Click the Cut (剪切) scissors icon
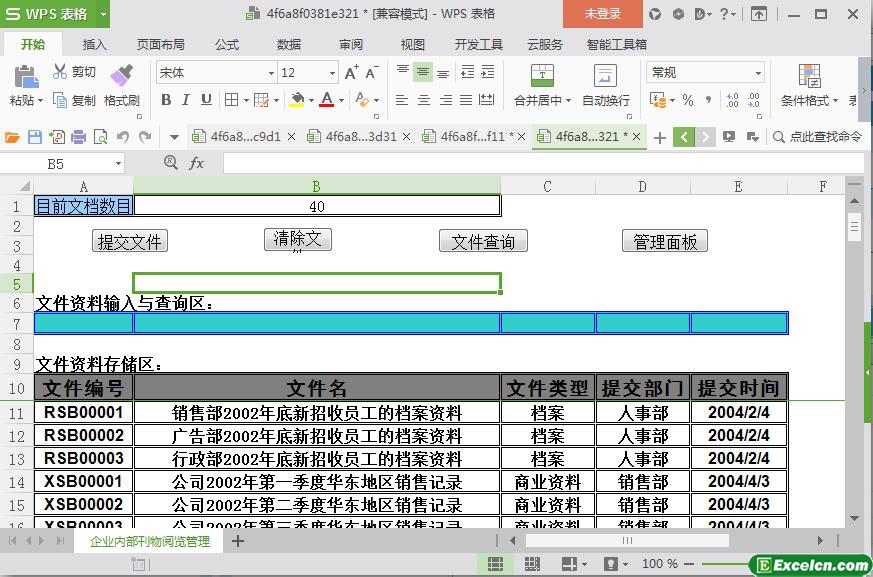The width and height of the screenshot is (873, 577). pyautogui.click(x=61, y=72)
